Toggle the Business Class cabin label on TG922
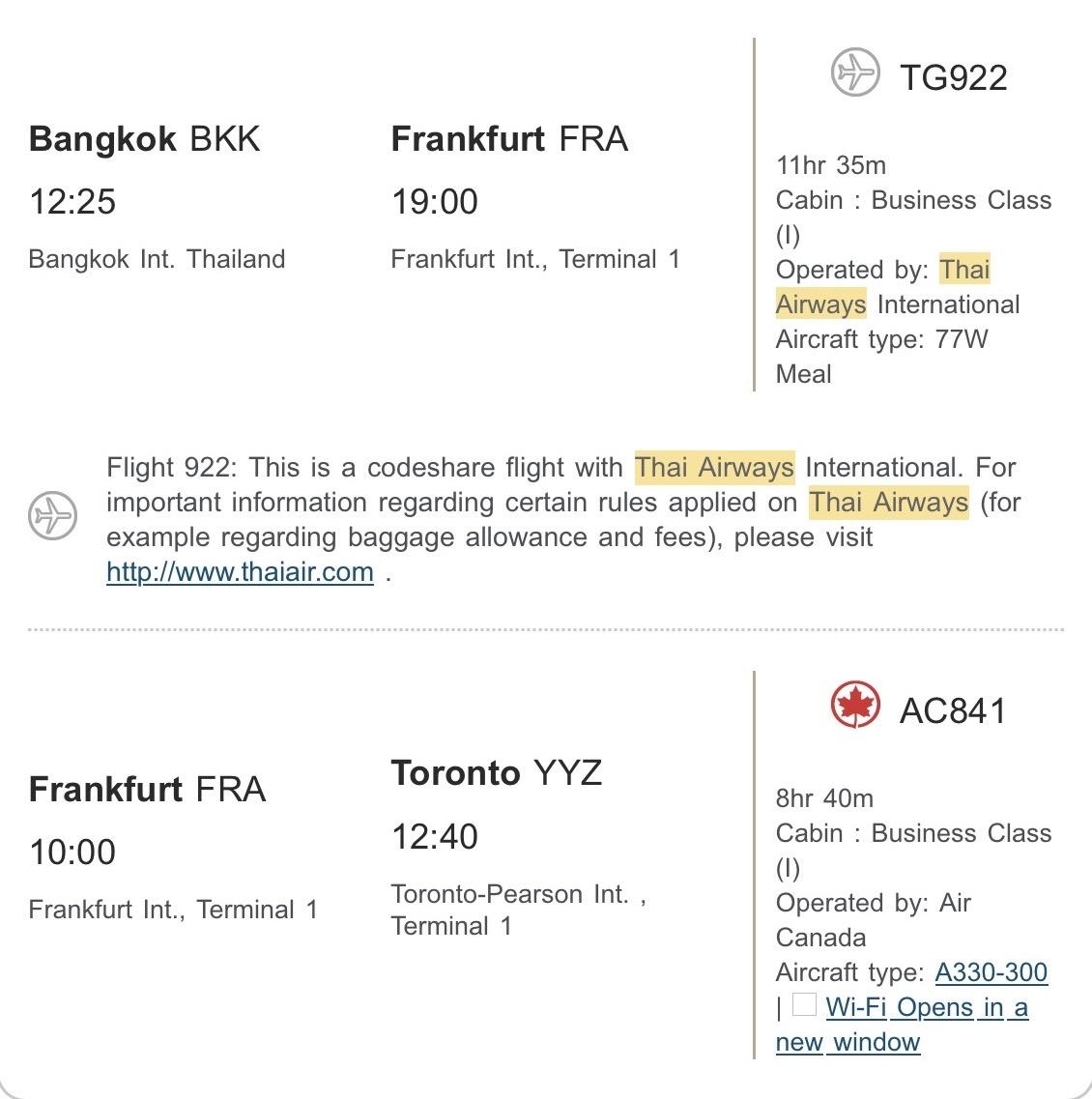 click(913, 200)
